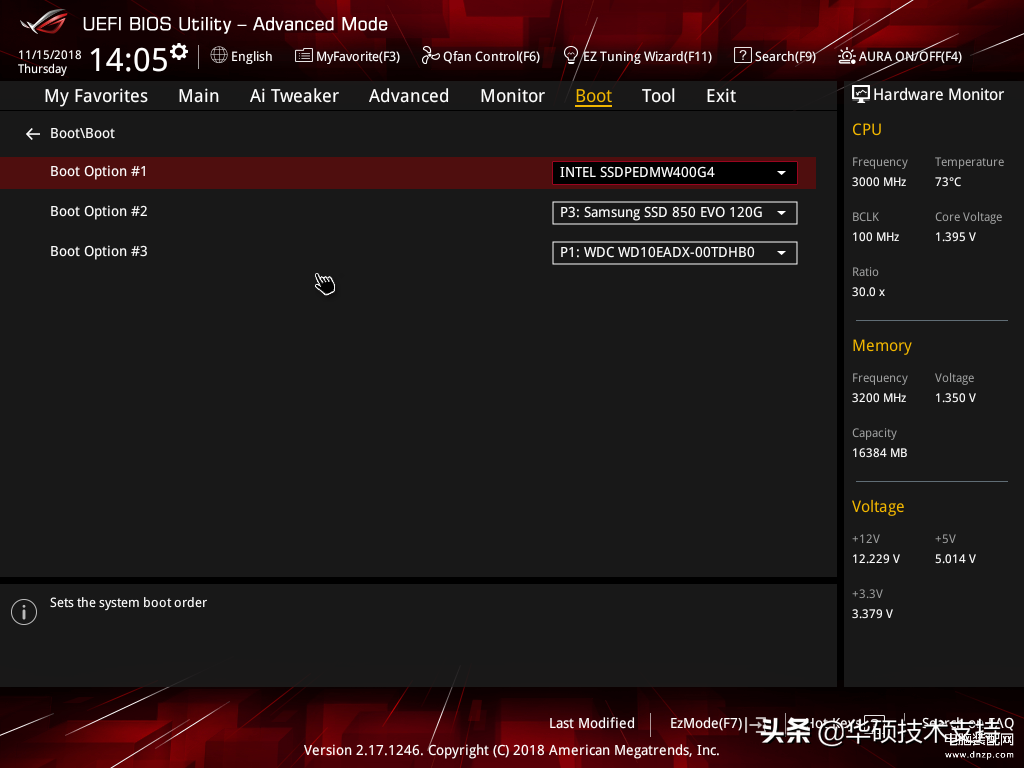Click CPU temperature value 73°C
Image resolution: width=1024 pixels, height=768 pixels.
pyautogui.click(x=948, y=182)
